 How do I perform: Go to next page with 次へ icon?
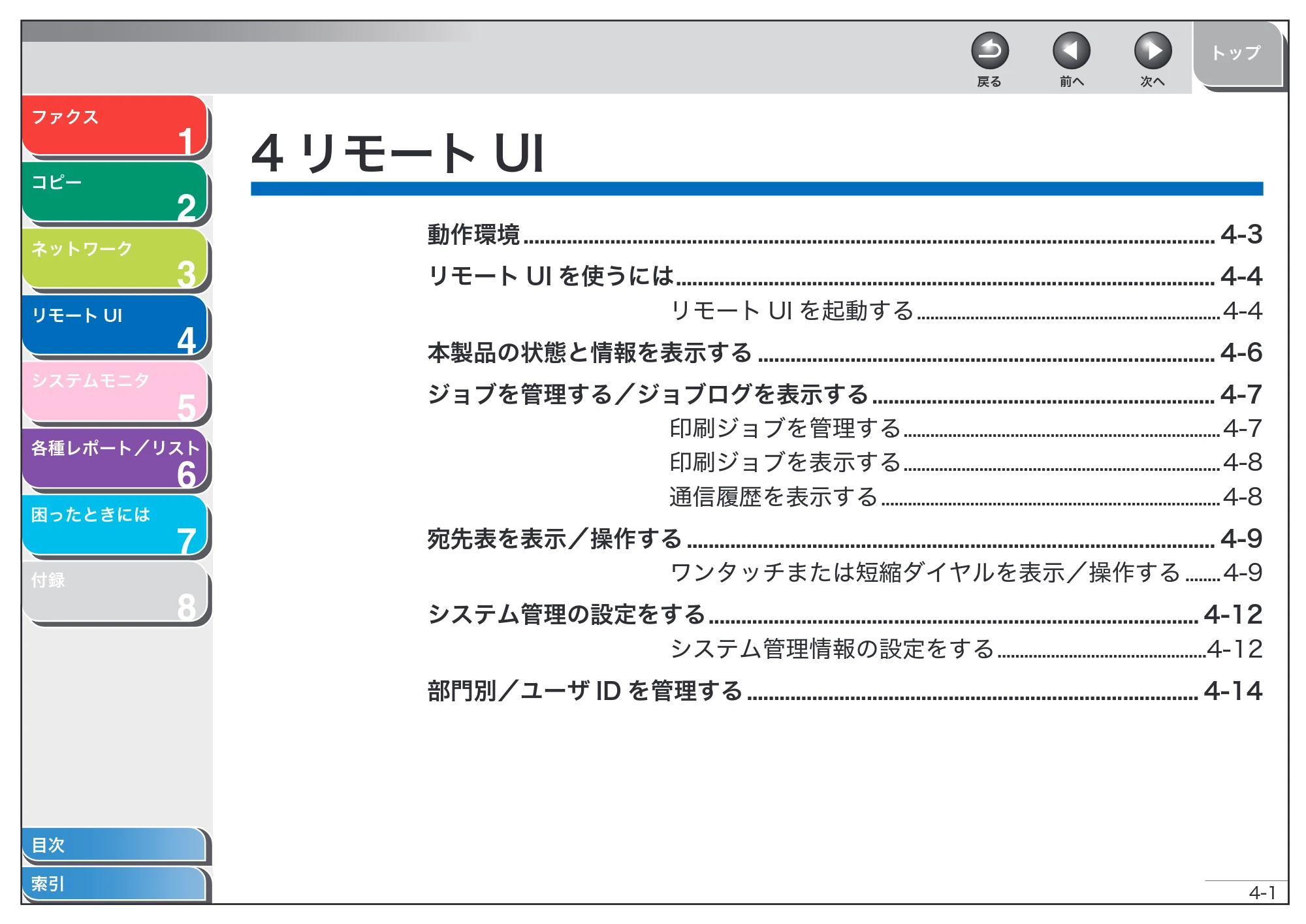pyautogui.click(x=1153, y=51)
